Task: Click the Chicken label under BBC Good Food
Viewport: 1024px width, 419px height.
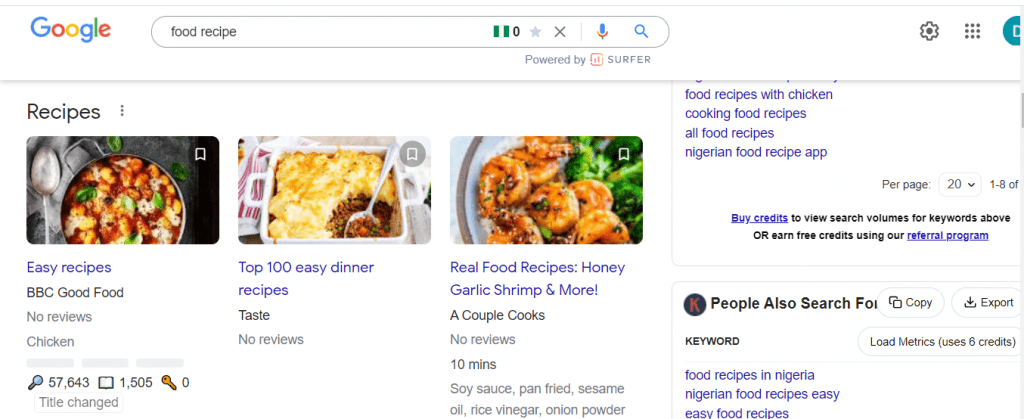Action: click(50, 341)
